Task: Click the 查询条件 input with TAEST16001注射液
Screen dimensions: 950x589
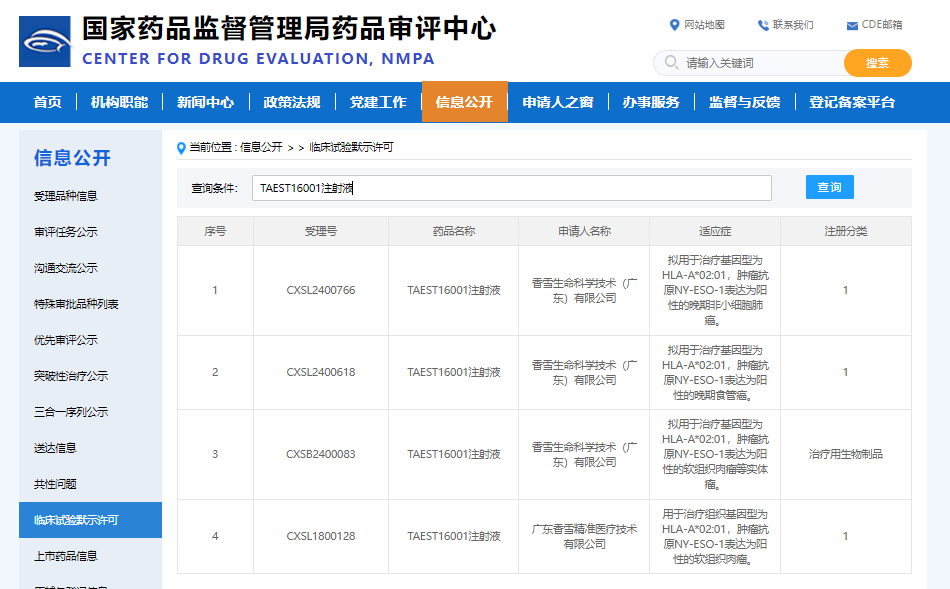Action: pos(511,188)
